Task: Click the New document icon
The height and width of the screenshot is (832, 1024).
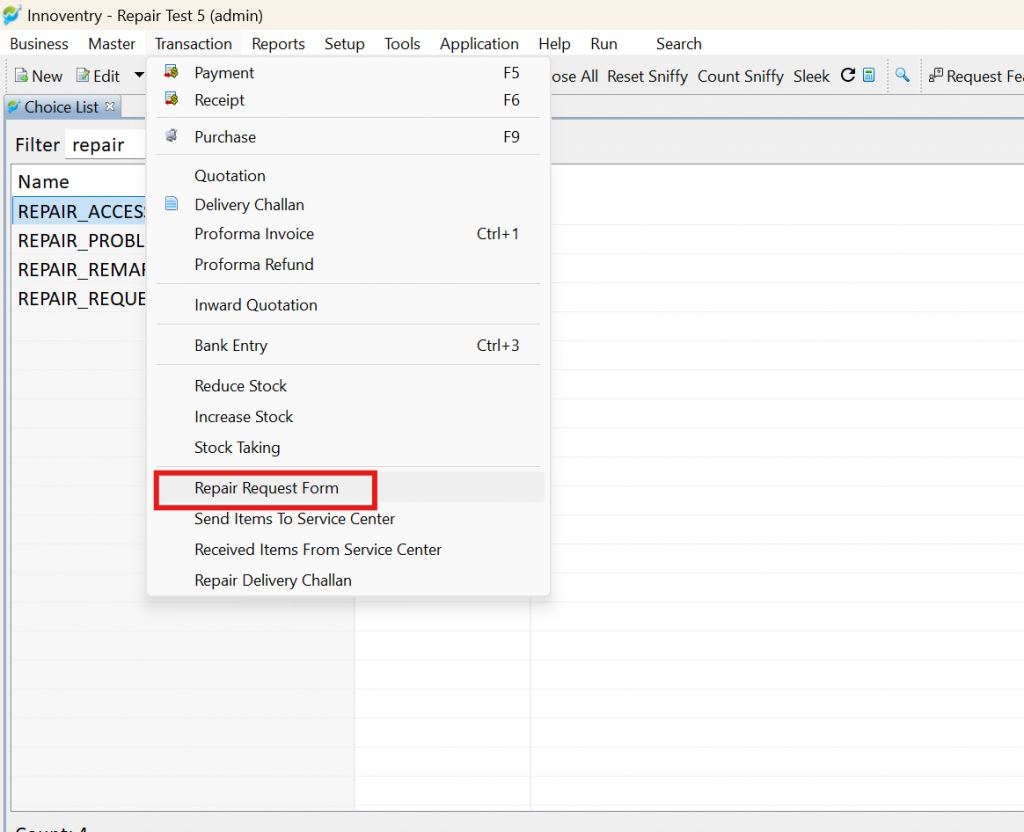Action: [x=21, y=76]
